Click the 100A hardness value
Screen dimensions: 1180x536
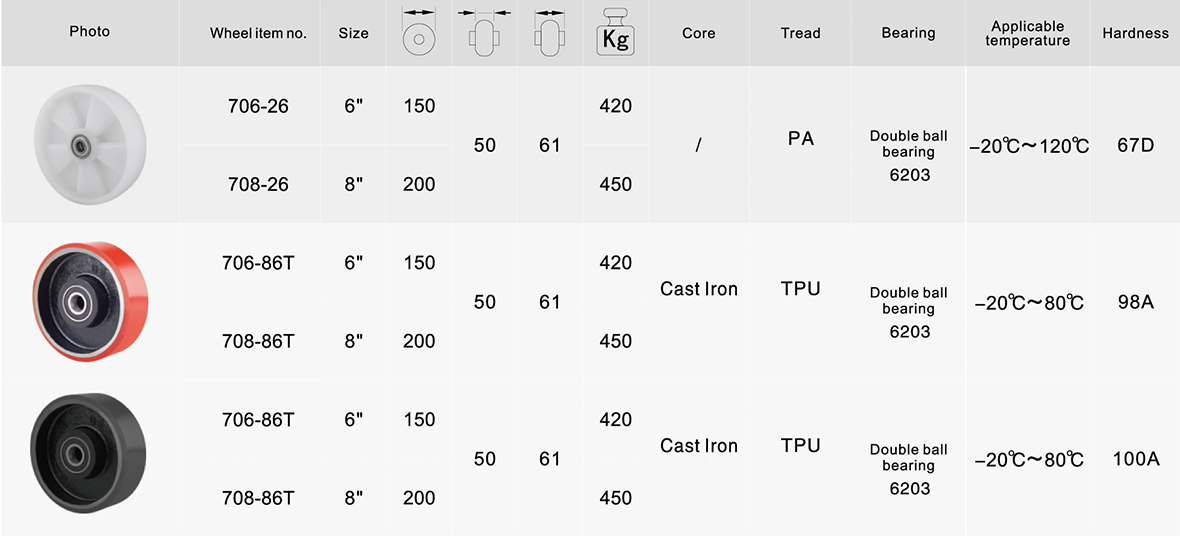(1136, 458)
